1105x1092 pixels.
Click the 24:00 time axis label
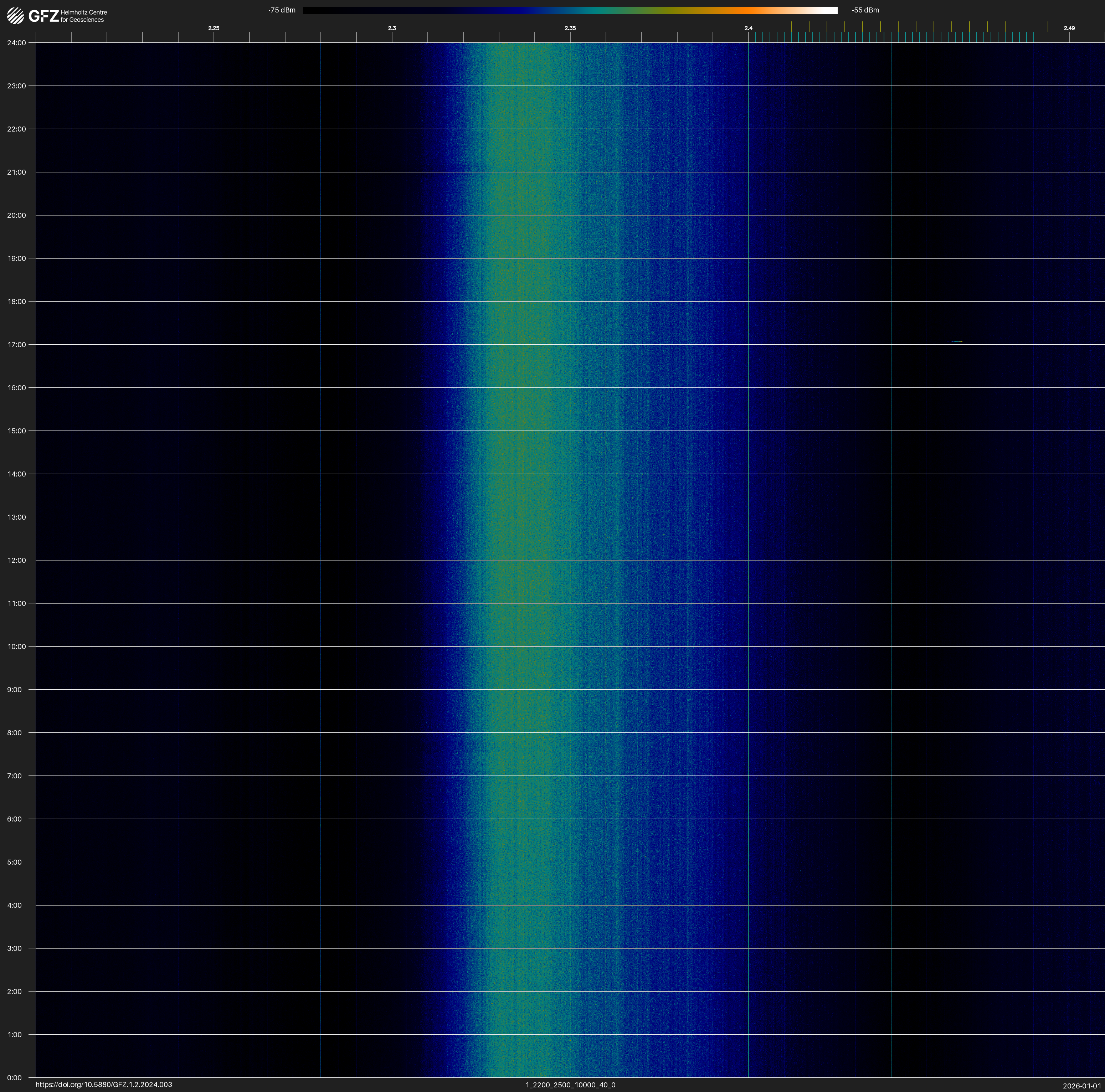16,43
